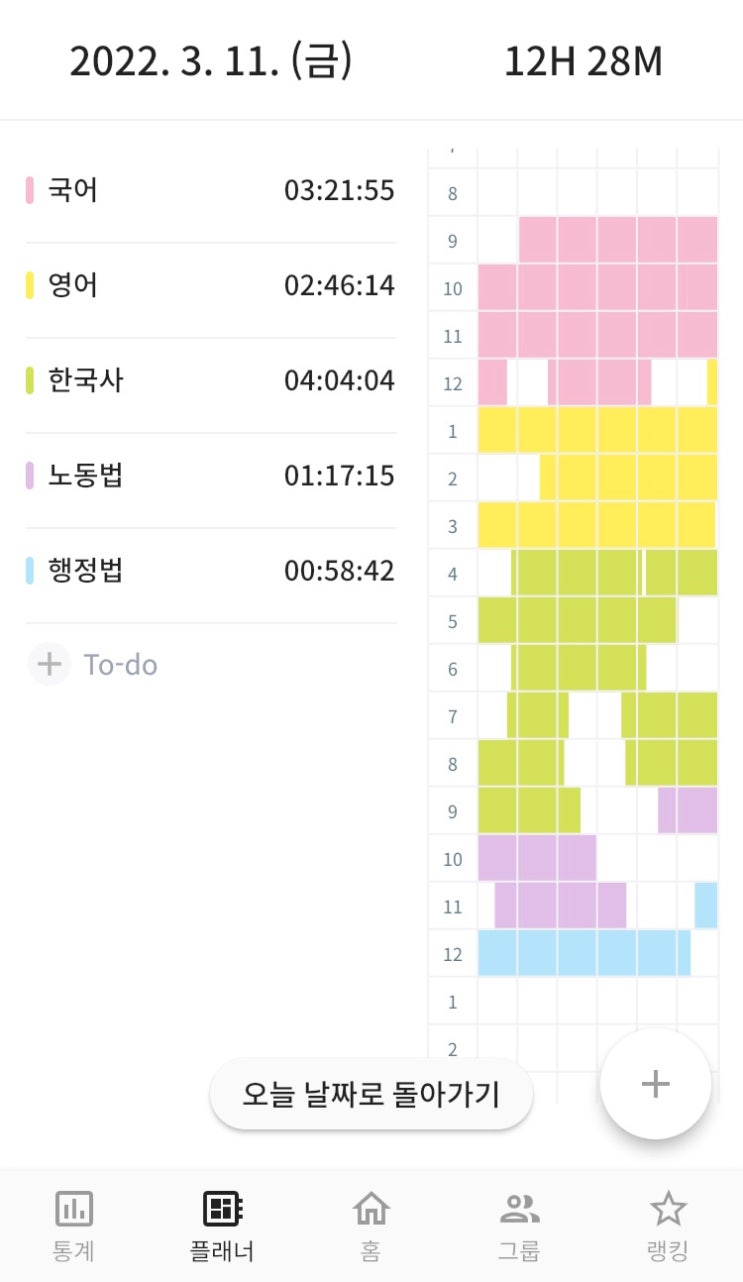Click the pink 국어 color marker
The width and height of the screenshot is (743, 1282).
[30, 190]
